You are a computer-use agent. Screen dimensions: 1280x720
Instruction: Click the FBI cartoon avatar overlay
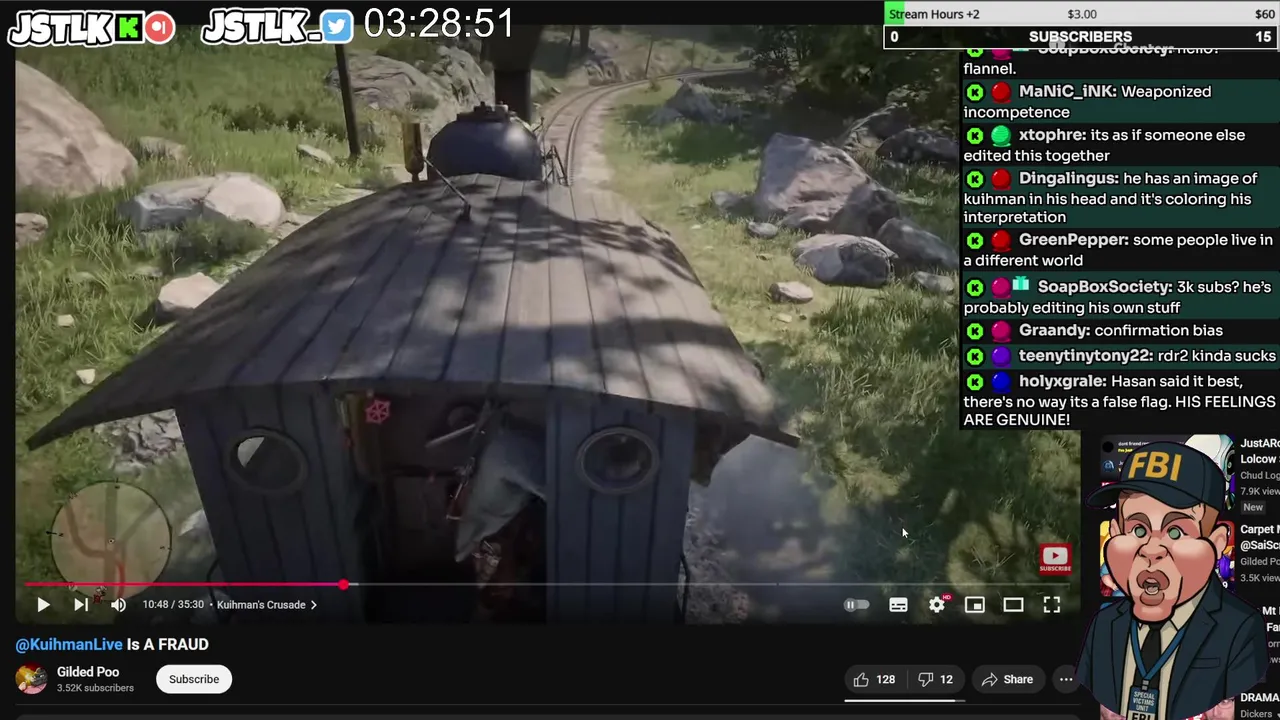[1167, 580]
